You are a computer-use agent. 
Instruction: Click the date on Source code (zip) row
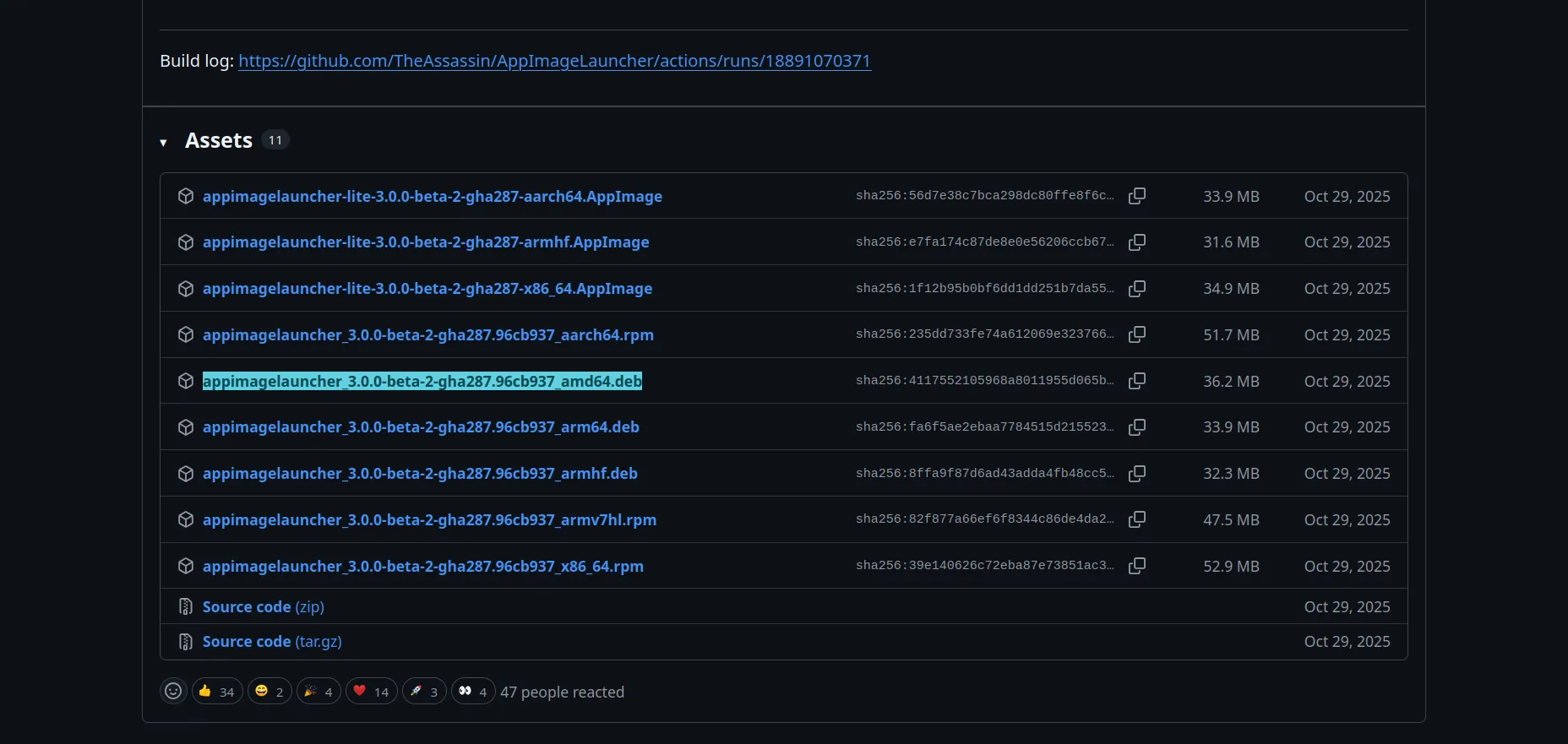(1347, 607)
